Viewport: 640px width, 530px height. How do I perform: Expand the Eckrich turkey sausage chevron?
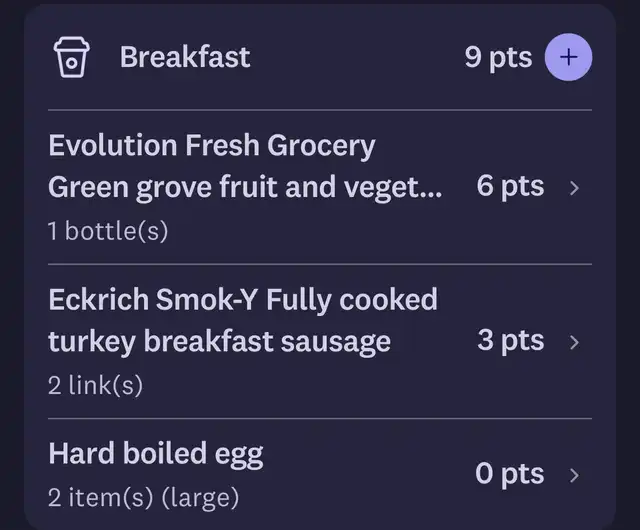tap(574, 342)
